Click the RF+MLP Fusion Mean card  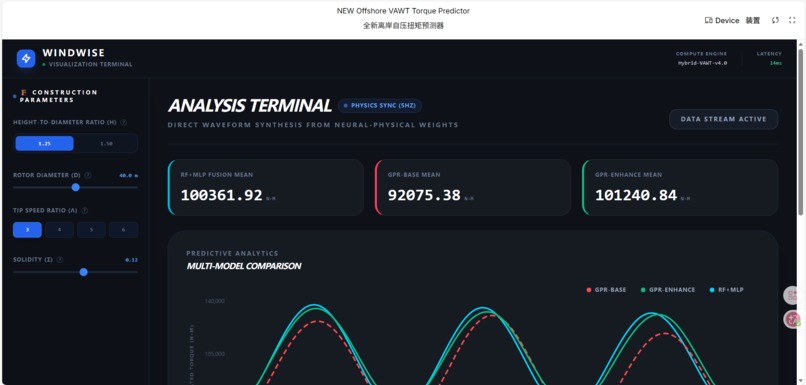[x=266, y=187]
